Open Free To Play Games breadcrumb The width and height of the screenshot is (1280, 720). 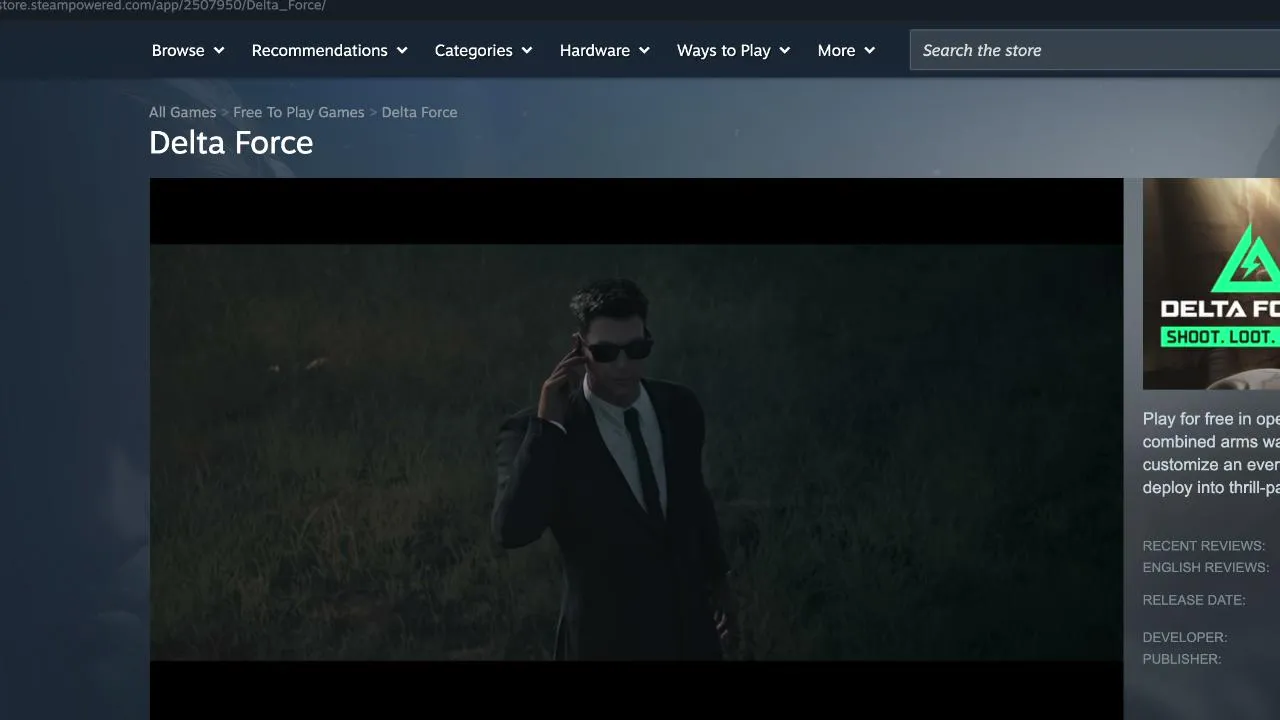click(x=299, y=112)
